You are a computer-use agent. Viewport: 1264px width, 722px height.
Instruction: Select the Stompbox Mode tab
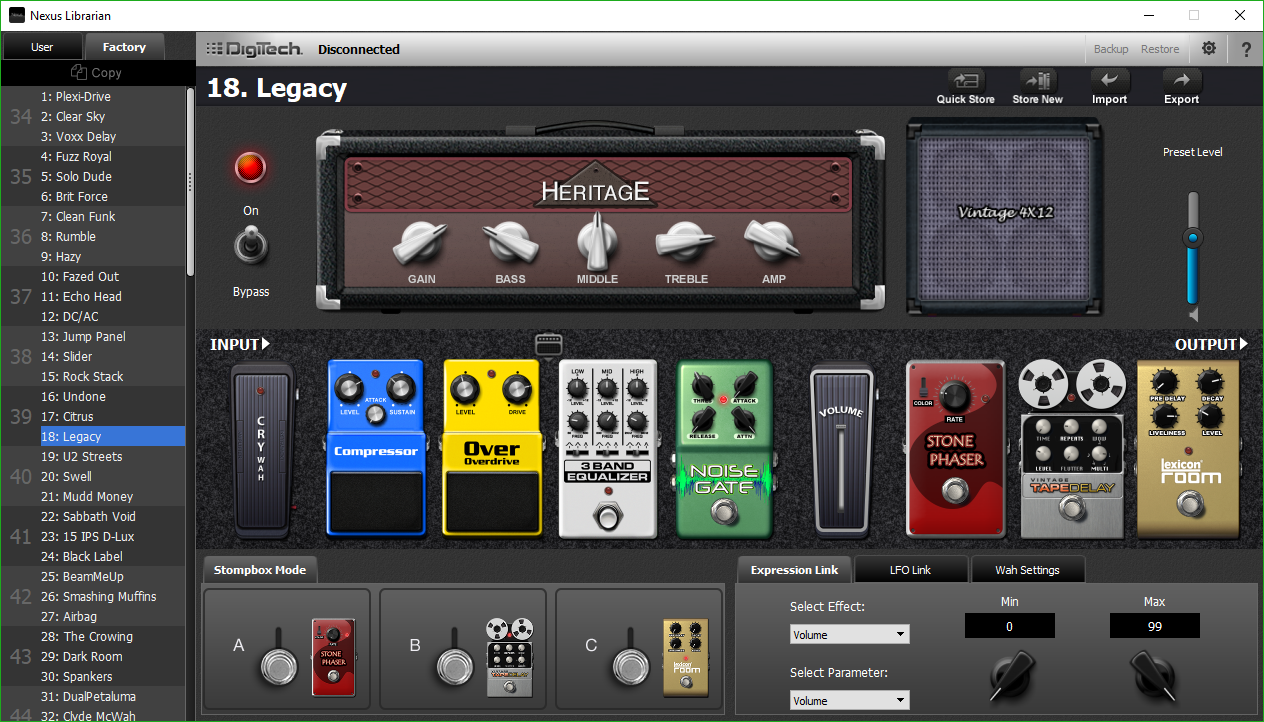[260, 570]
